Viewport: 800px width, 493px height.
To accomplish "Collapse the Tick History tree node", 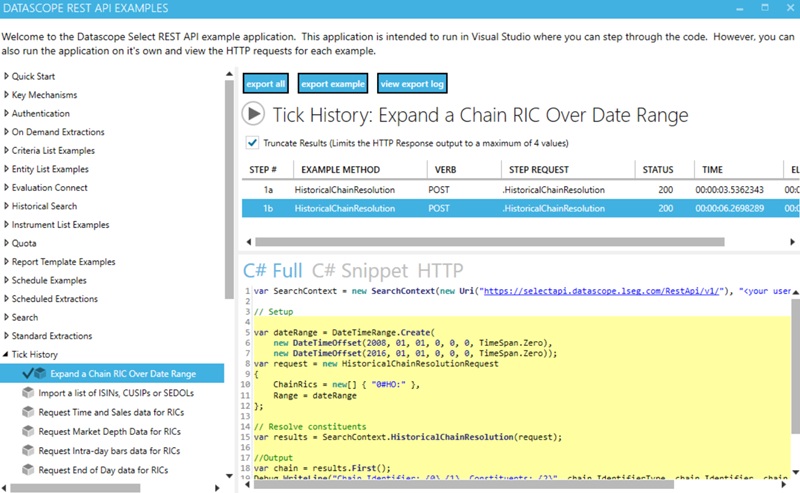I will coord(6,354).
